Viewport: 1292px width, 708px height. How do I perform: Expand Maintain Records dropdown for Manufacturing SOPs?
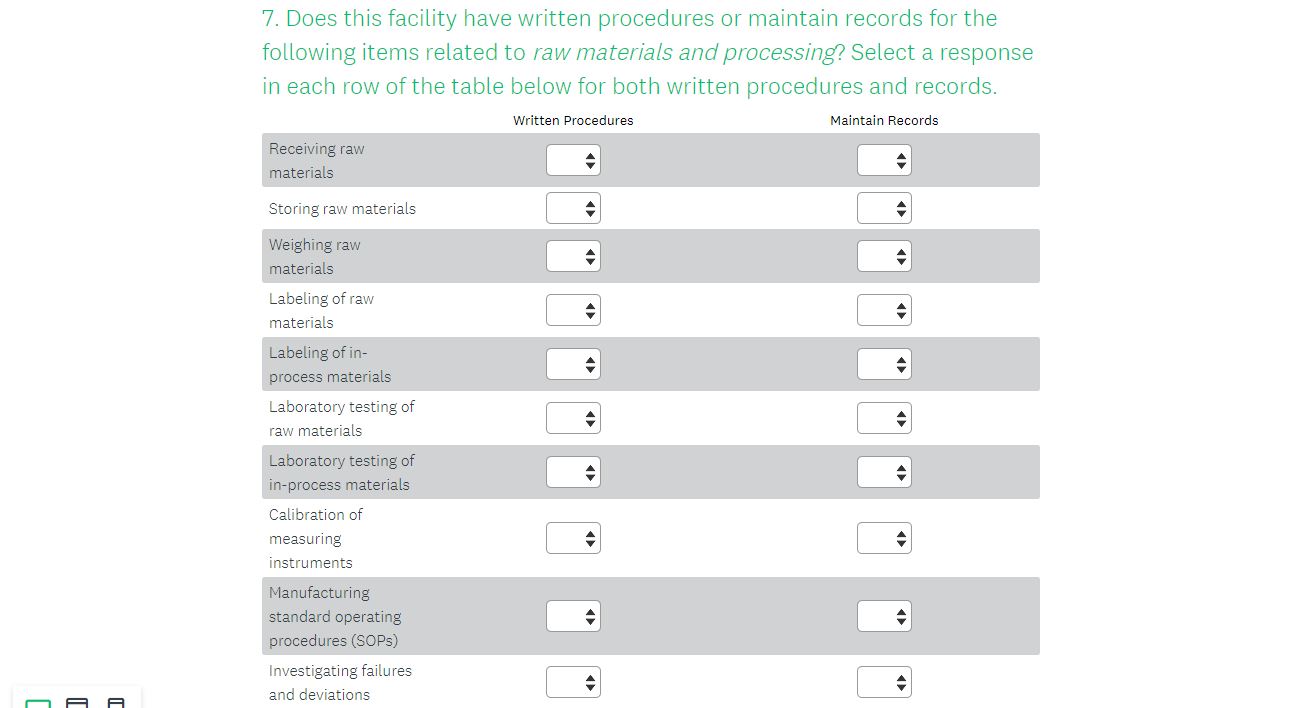pyautogui.click(x=884, y=616)
